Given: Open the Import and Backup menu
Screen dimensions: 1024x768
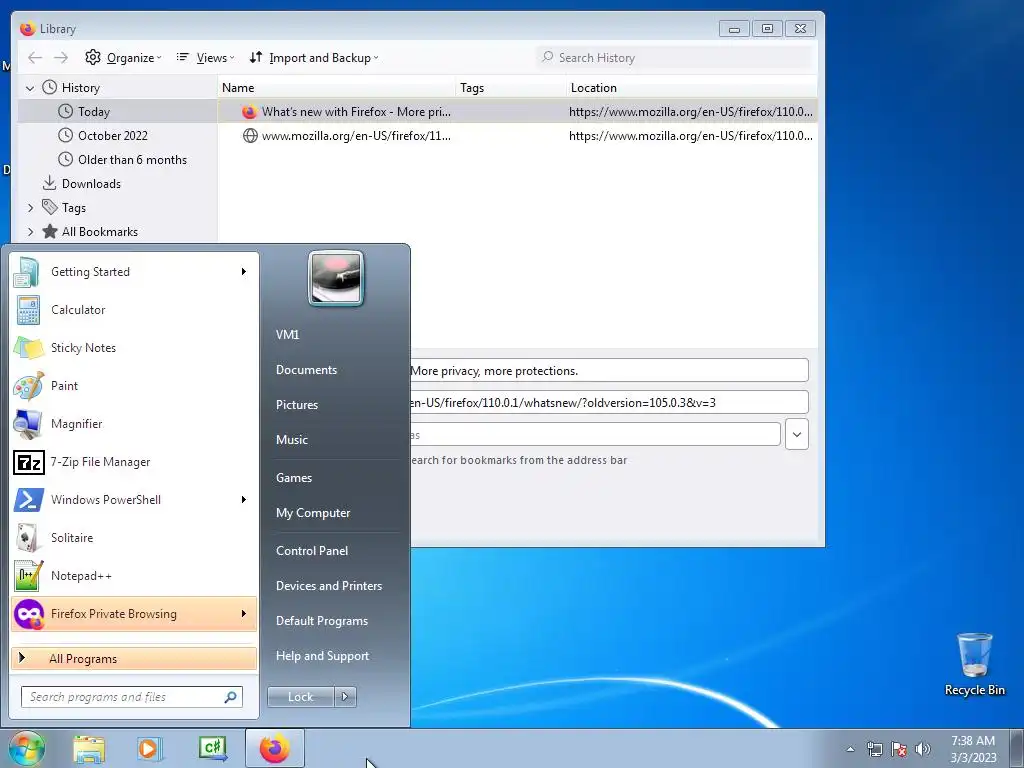Looking at the screenshot, I should (313, 57).
